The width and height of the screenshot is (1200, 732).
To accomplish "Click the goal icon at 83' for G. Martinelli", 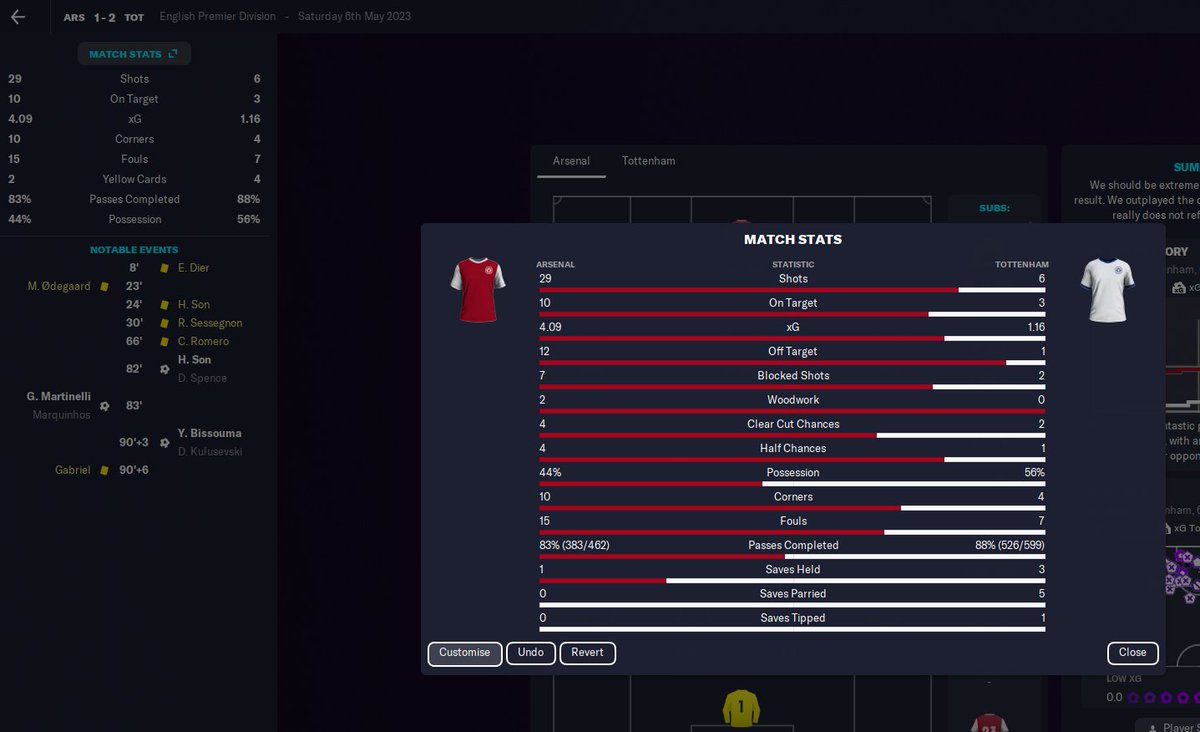I will pos(103,406).
